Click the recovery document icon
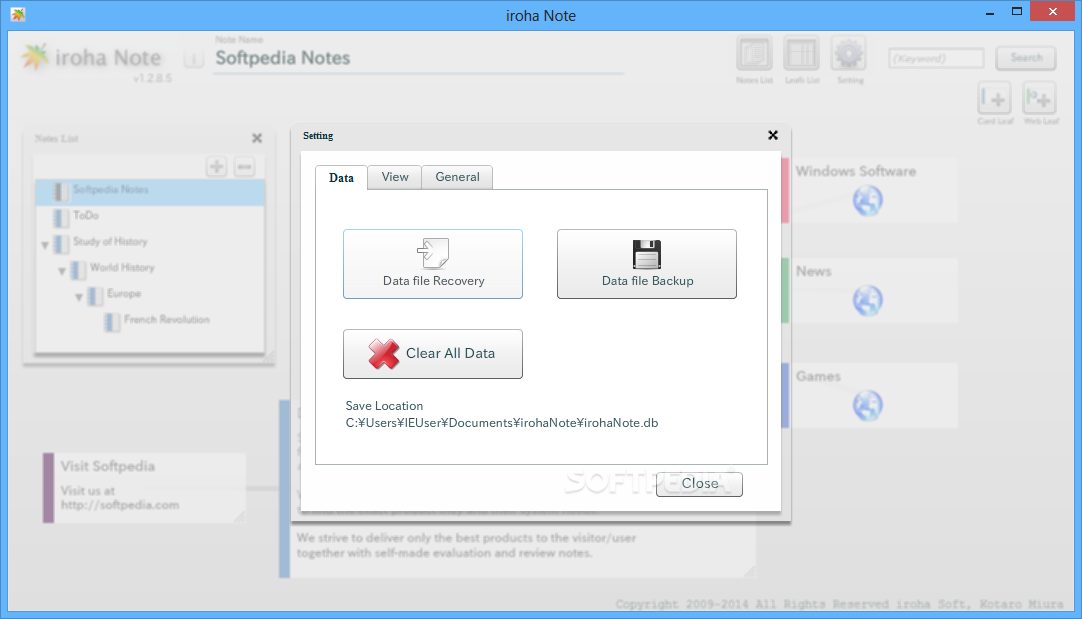Image resolution: width=1082 pixels, height=619 pixels. (x=433, y=253)
